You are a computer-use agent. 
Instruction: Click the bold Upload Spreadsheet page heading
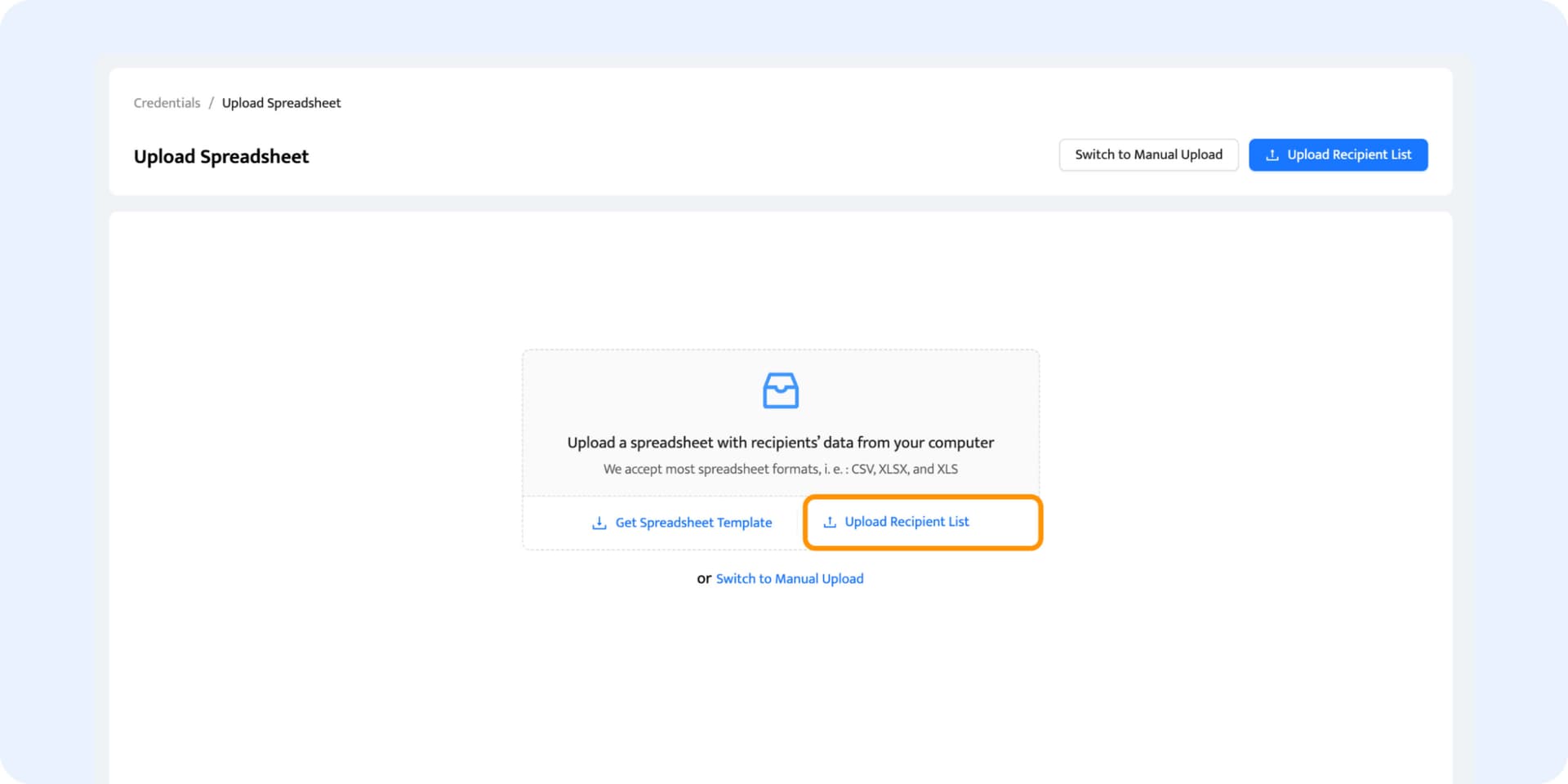[x=221, y=157]
